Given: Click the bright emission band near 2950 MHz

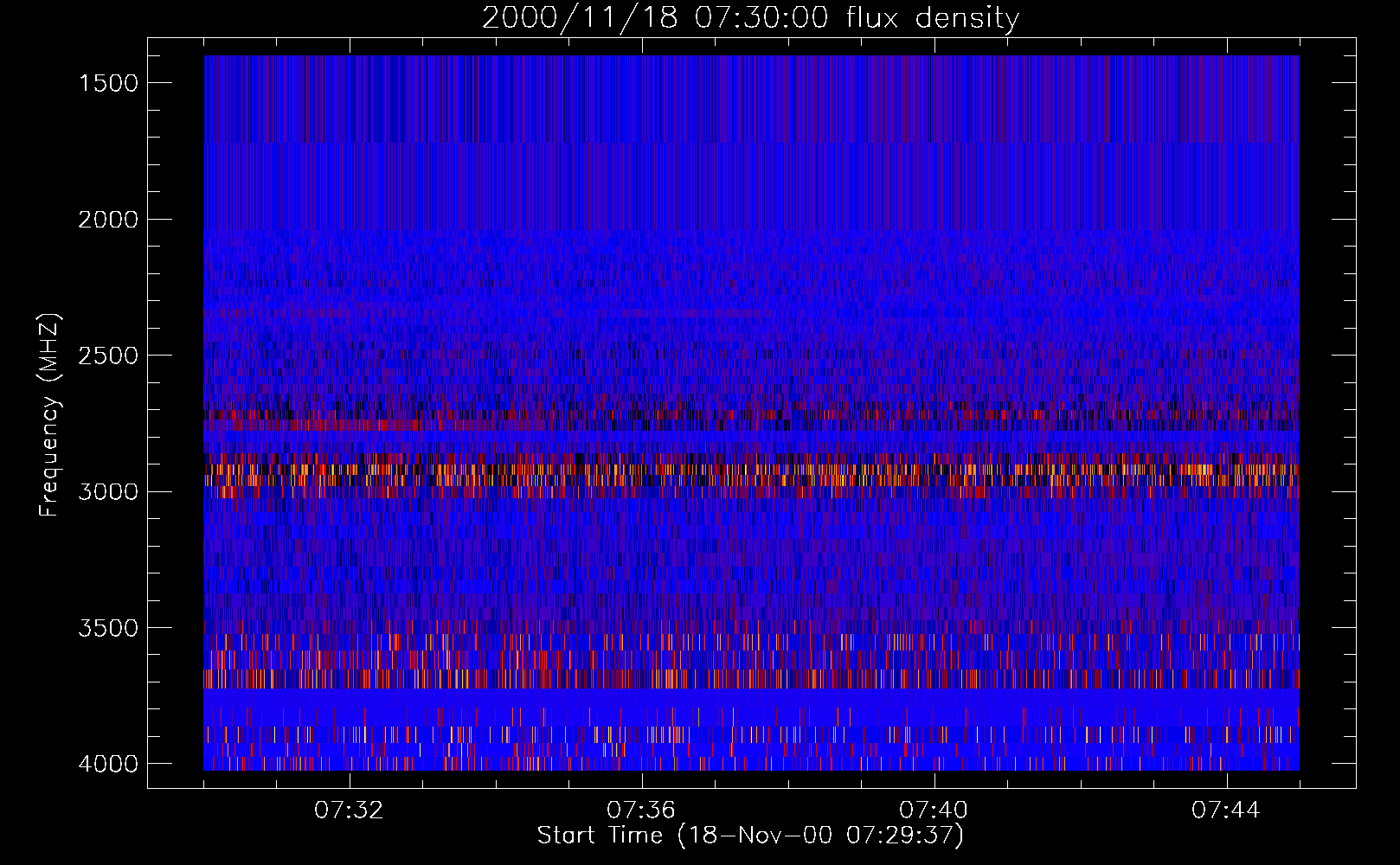Looking at the screenshot, I should [x=751, y=475].
